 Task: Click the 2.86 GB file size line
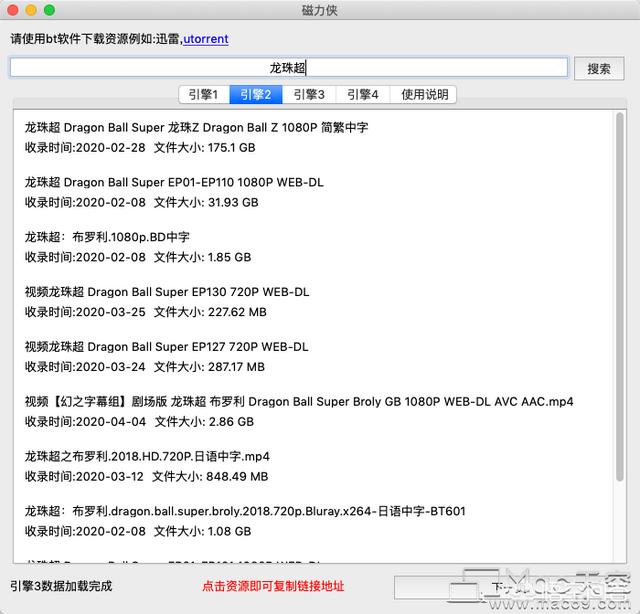click(x=139, y=422)
